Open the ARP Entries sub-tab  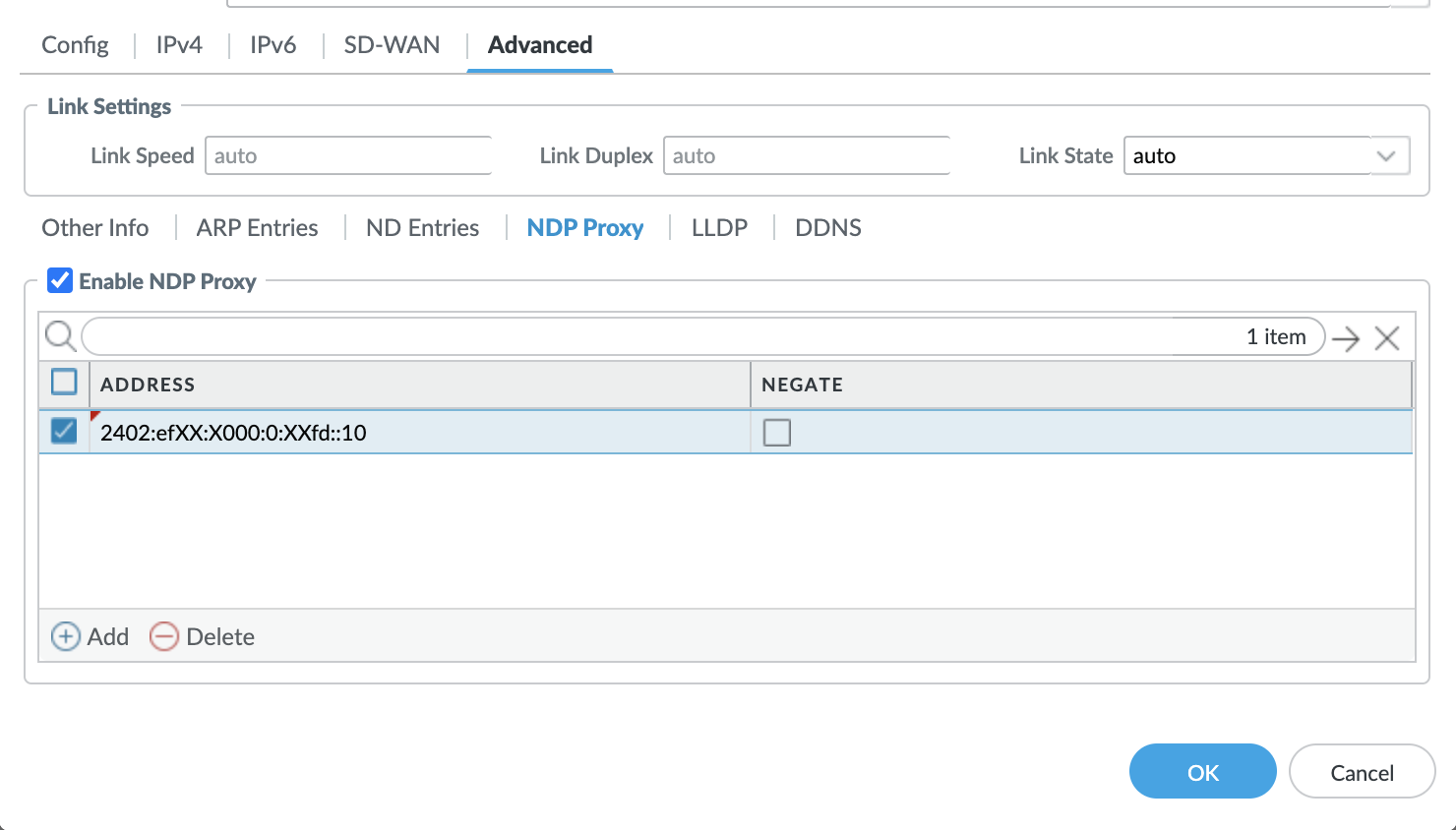pyautogui.click(x=257, y=228)
